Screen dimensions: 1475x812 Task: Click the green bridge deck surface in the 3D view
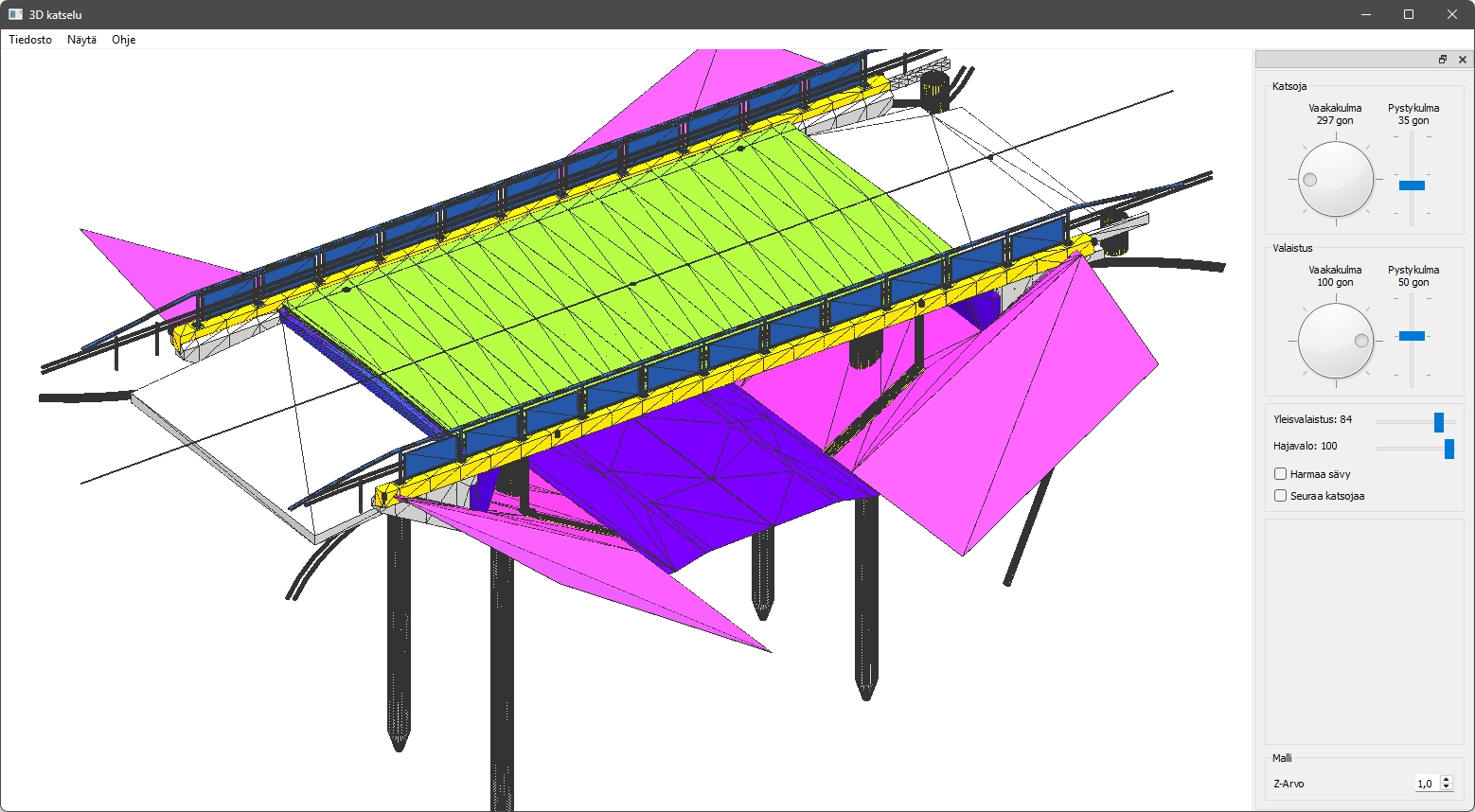(x=615, y=265)
